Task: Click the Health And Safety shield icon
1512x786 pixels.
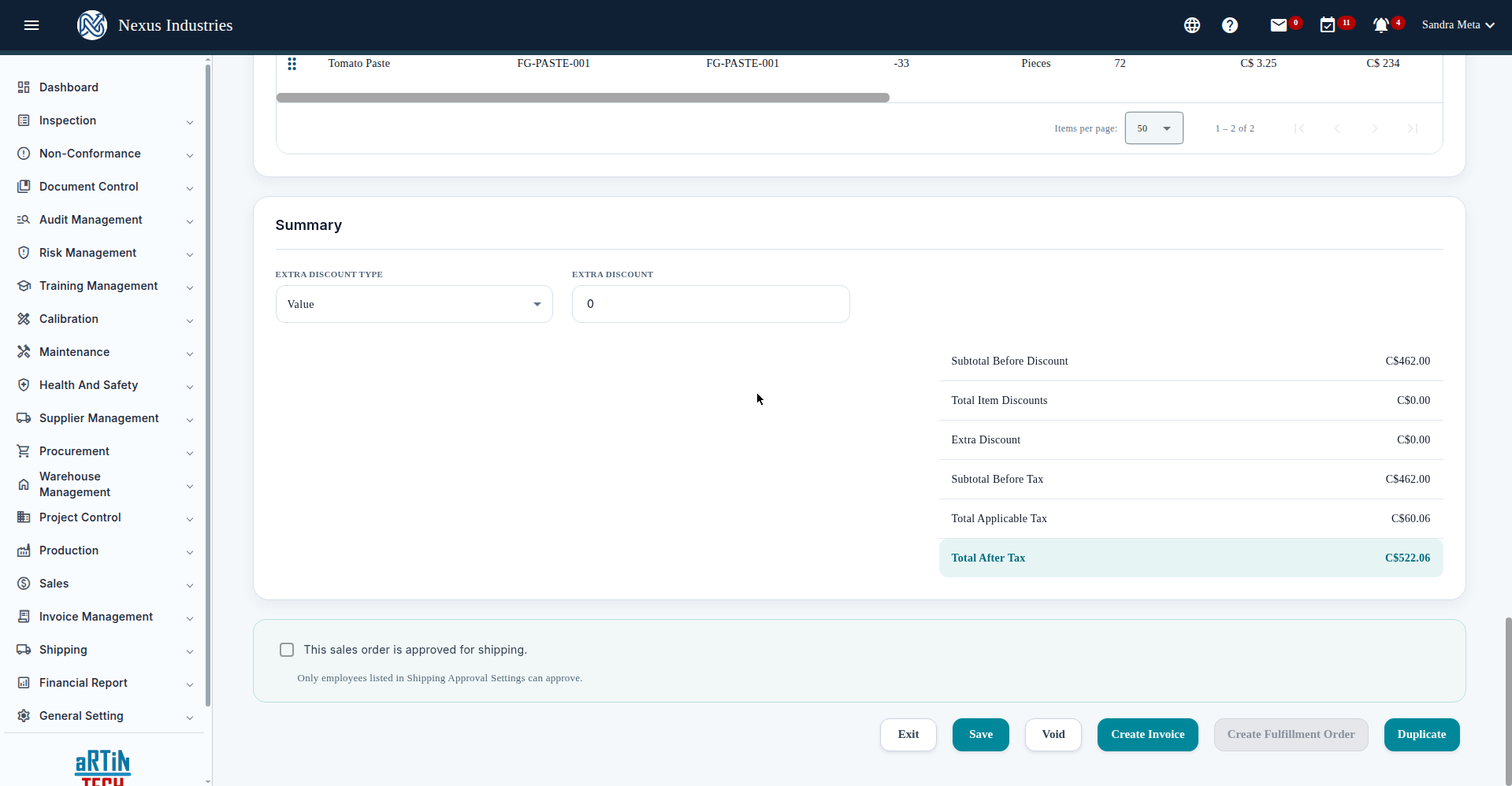Action: [x=24, y=385]
